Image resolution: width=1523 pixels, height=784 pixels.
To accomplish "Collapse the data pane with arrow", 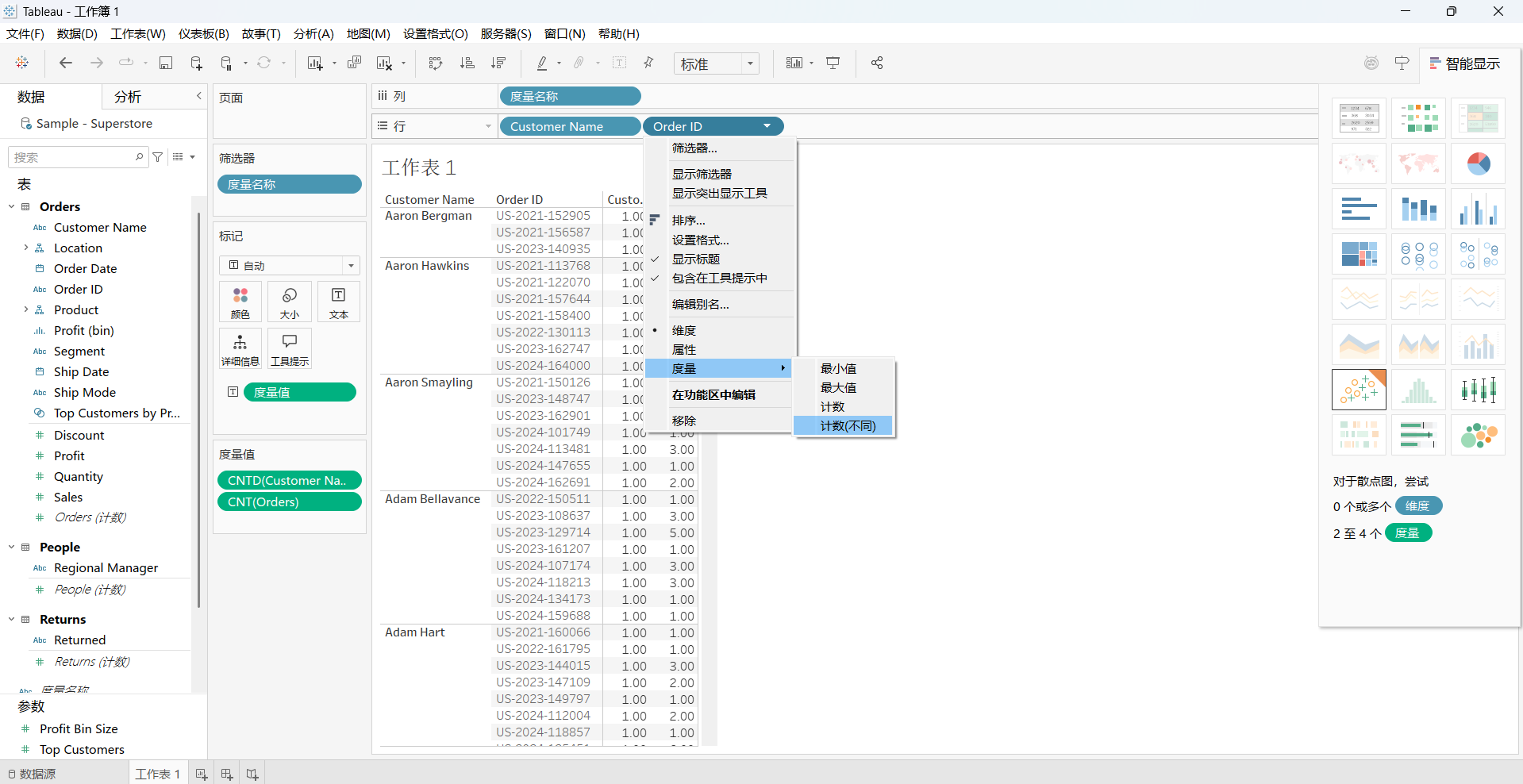I will (x=199, y=96).
